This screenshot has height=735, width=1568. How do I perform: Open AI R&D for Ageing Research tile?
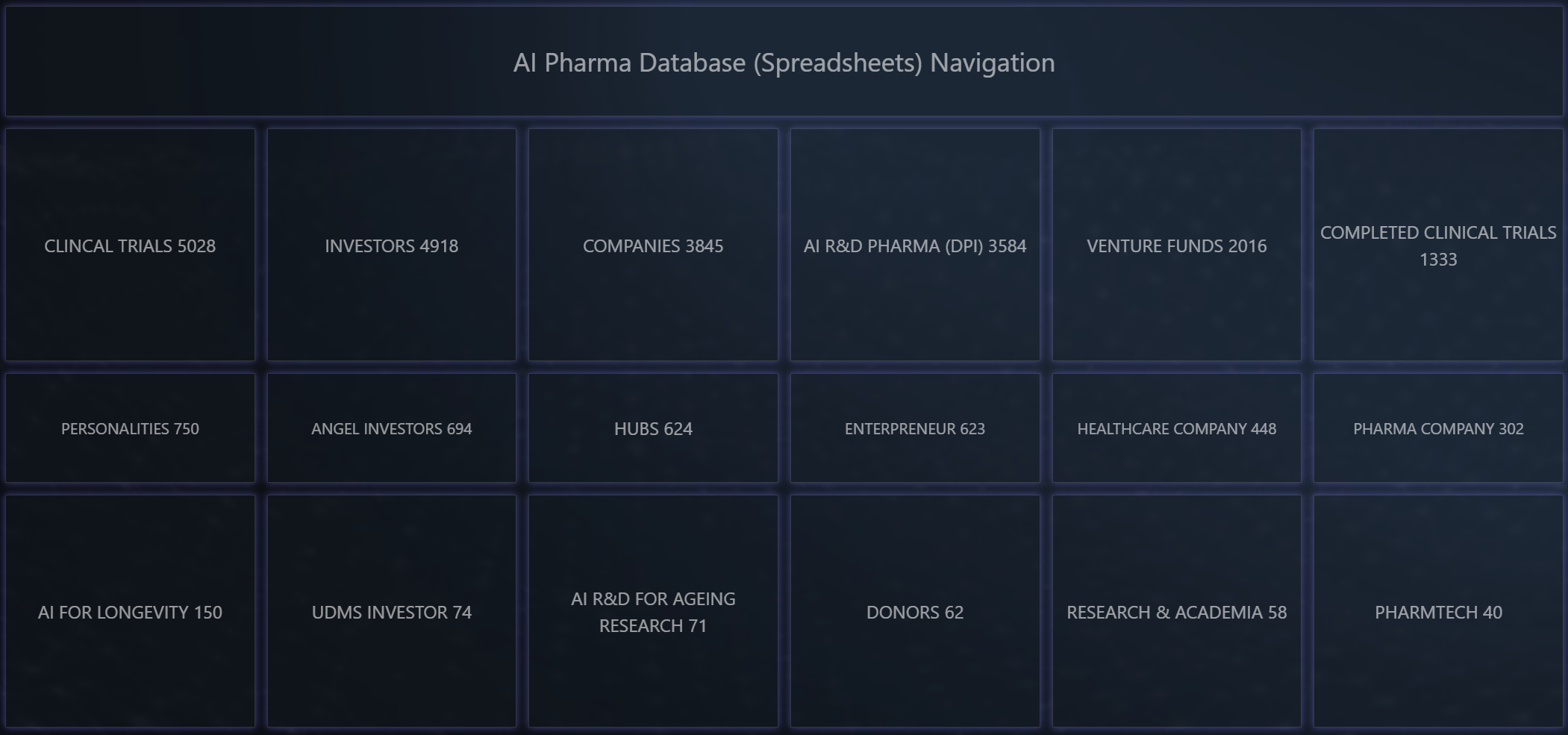[653, 612]
